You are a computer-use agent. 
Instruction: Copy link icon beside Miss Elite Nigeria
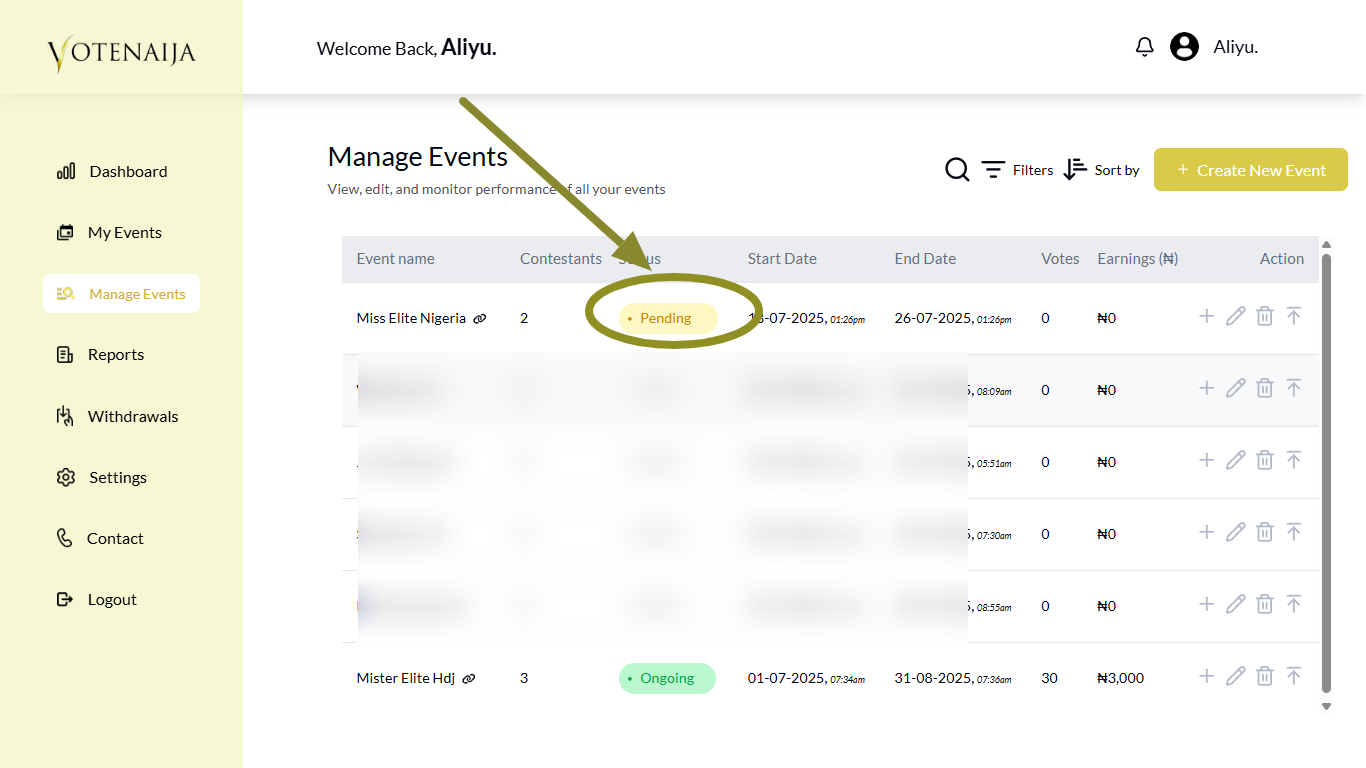(480, 319)
